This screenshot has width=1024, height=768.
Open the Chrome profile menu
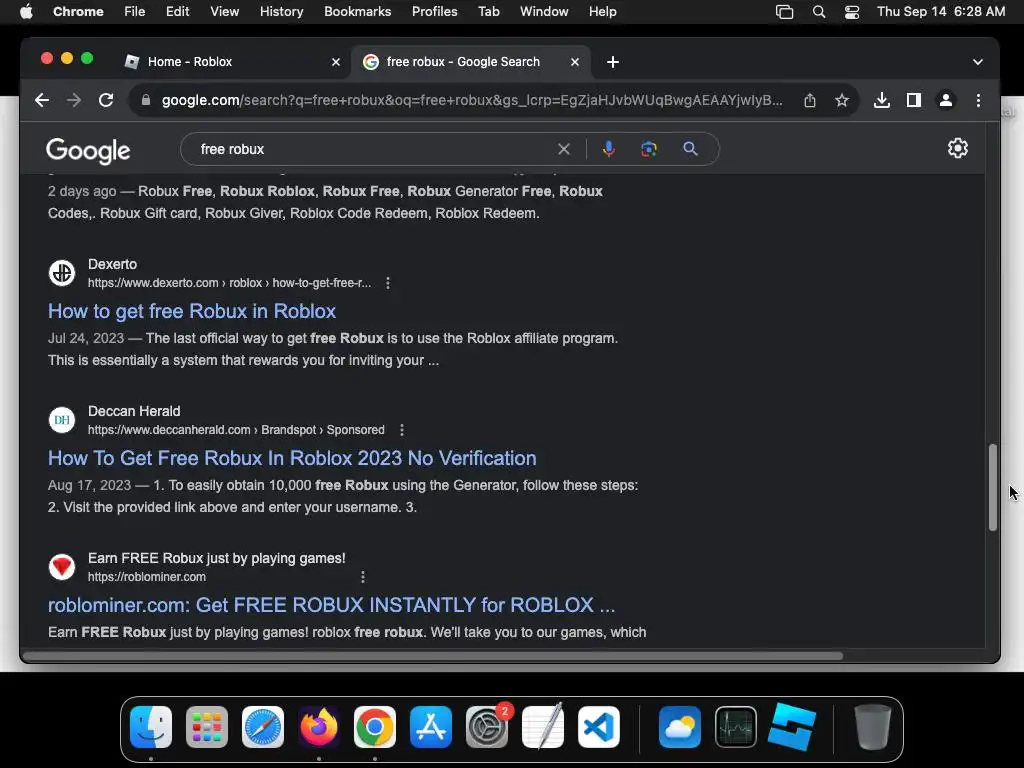coord(946,100)
